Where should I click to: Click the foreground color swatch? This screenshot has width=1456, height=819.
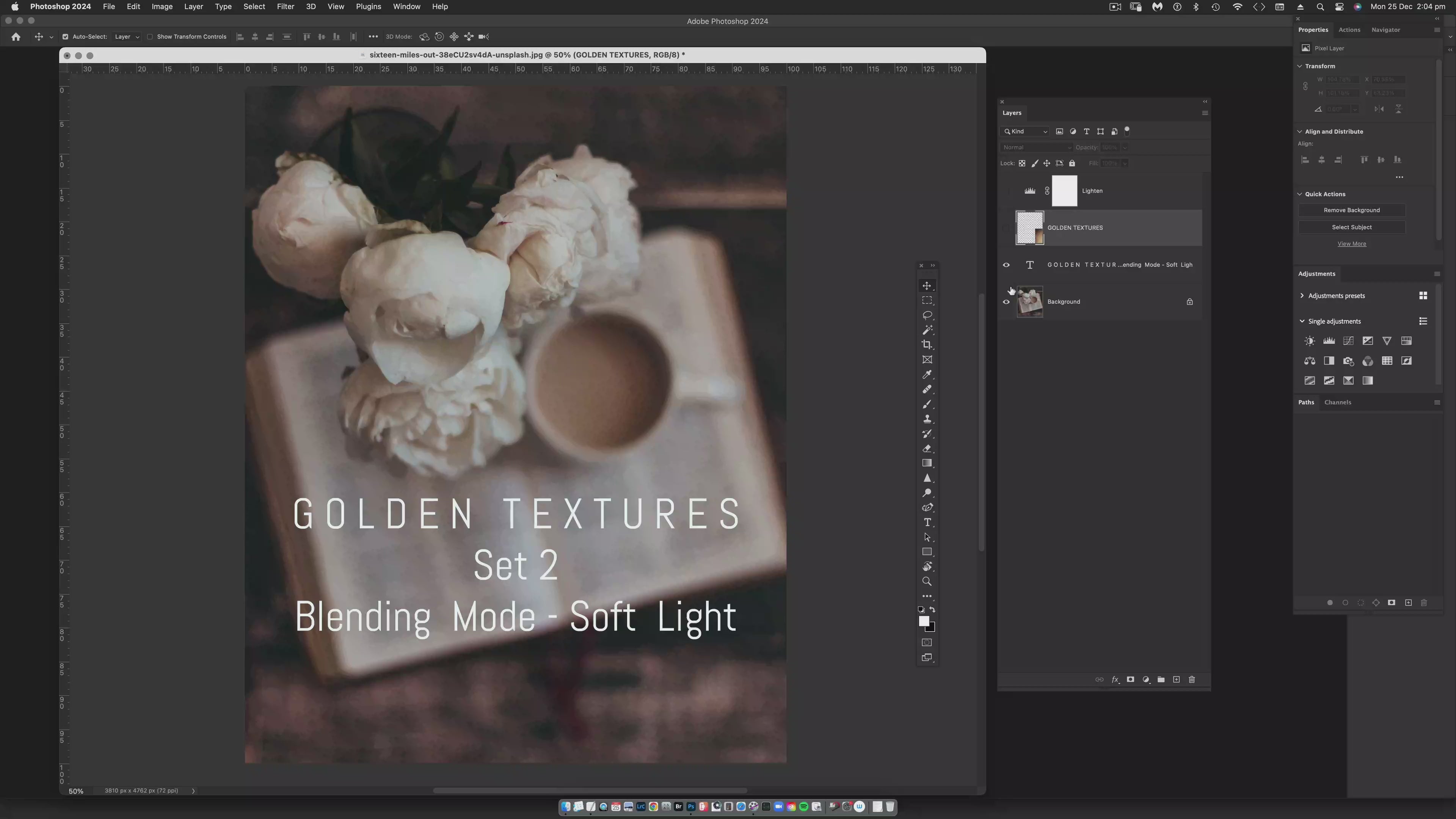924,621
